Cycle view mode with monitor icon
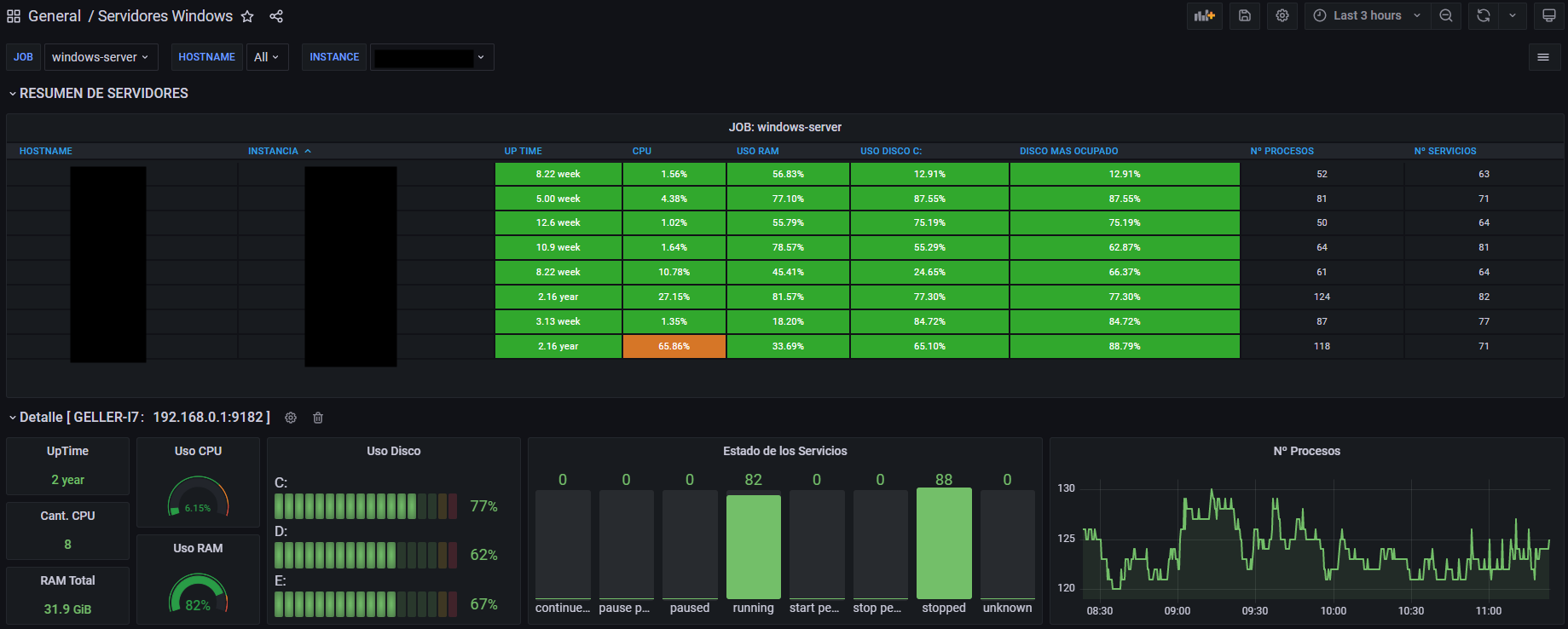1568x629 pixels. coord(1549,15)
